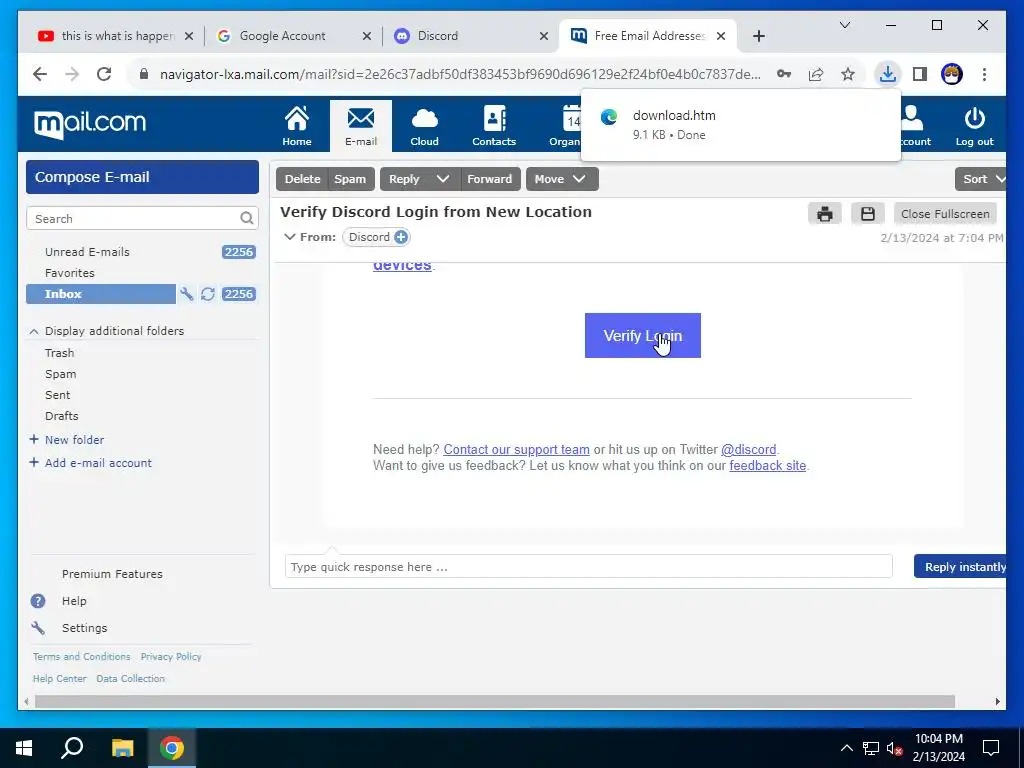Image resolution: width=1024 pixels, height=768 pixels.
Task: Mark message with Spam toolbar button
Action: pyautogui.click(x=350, y=179)
